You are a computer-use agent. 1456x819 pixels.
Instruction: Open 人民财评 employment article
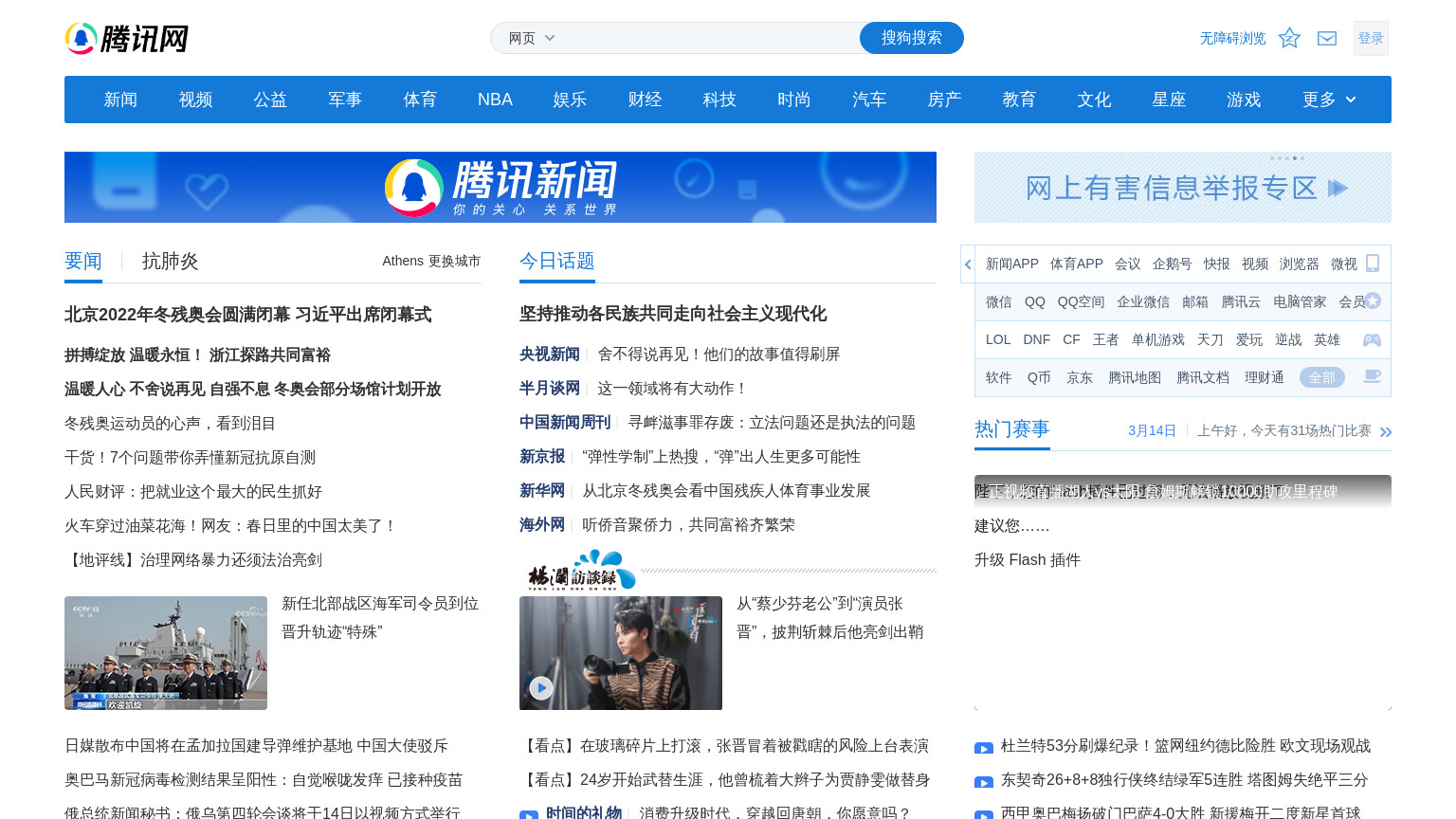[x=193, y=492]
